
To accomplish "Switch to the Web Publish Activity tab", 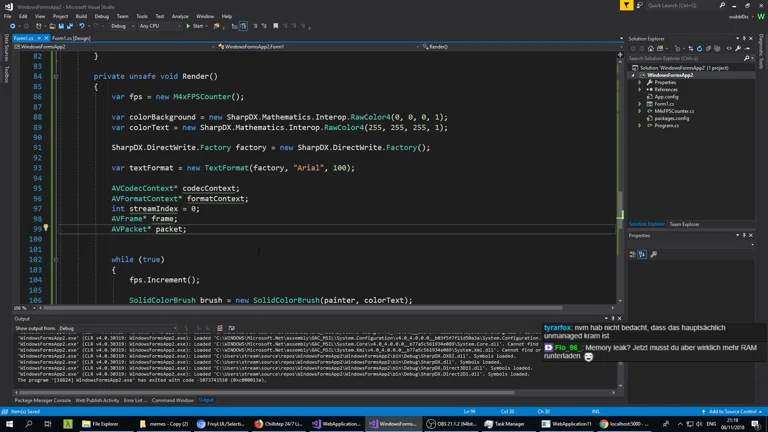I will pyautogui.click(x=97, y=400).
